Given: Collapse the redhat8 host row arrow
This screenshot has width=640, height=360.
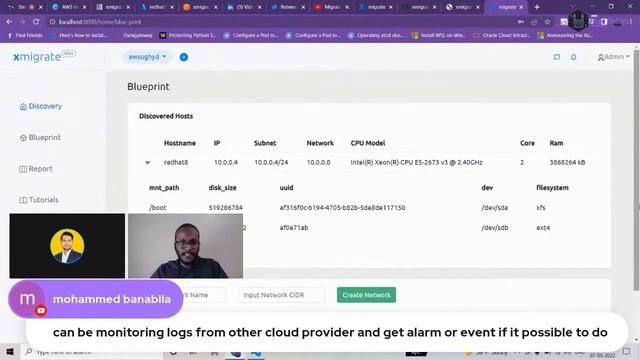Looking at the screenshot, I should (x=148, y=162).
